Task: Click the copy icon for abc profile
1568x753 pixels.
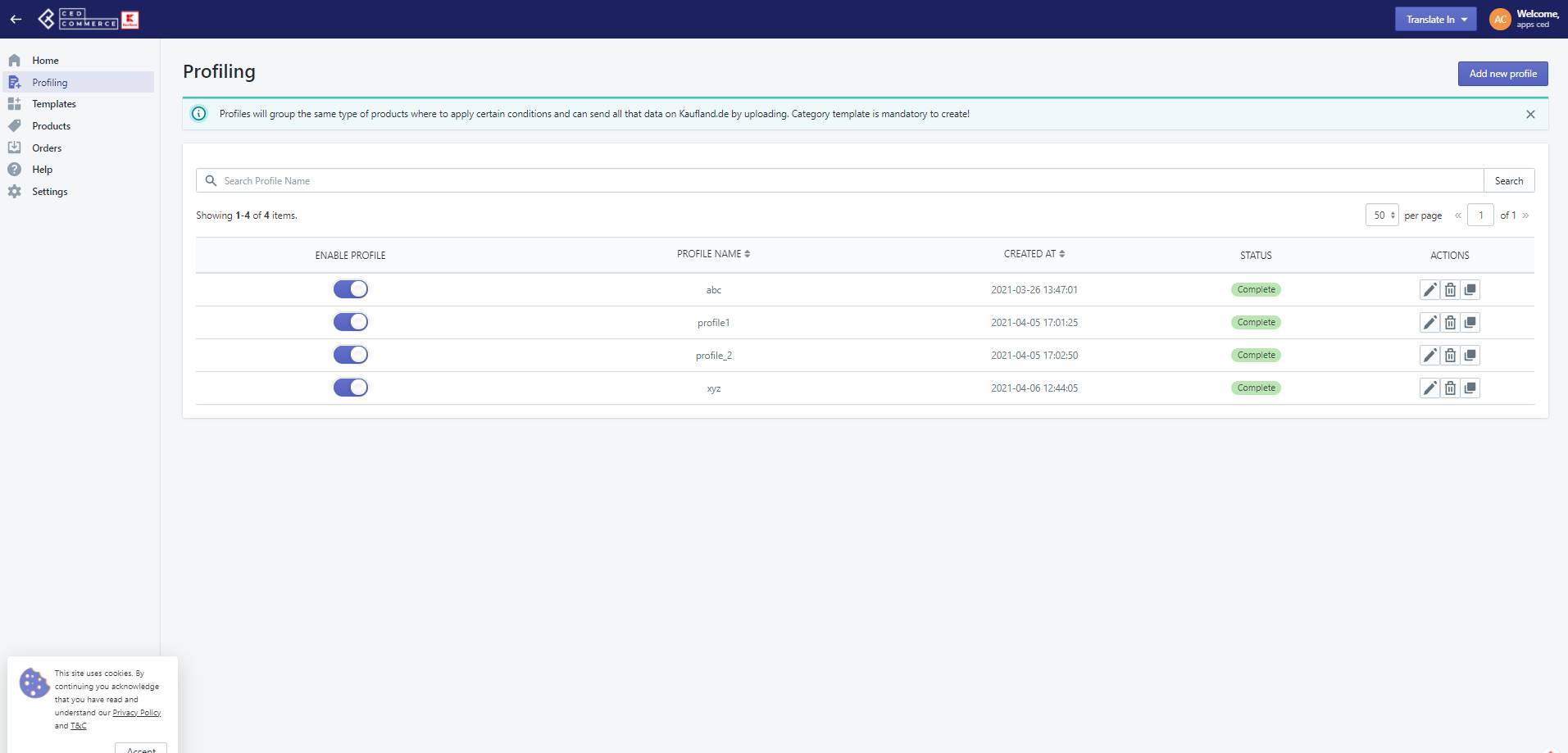Action: point(1470,290)
